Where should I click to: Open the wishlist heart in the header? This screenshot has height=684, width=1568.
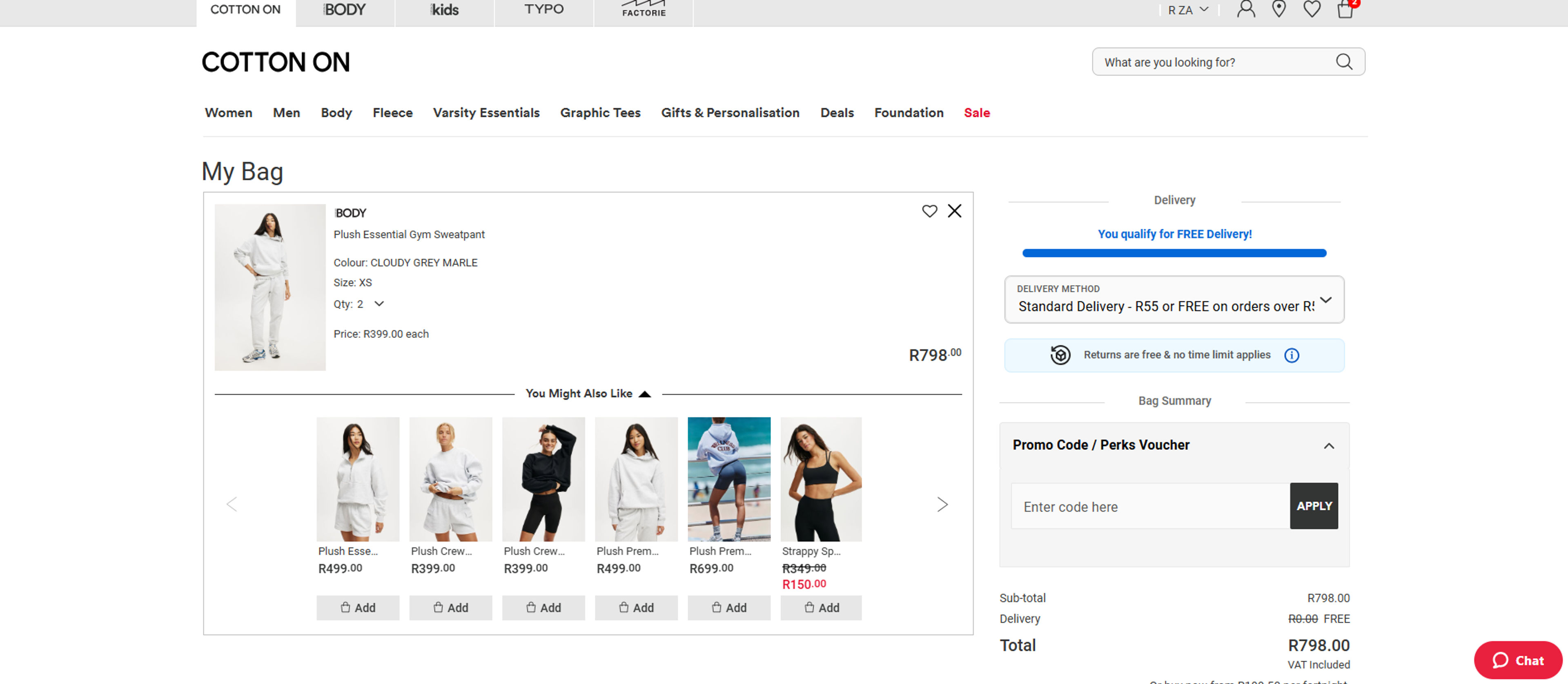[x=1312, y=10]
